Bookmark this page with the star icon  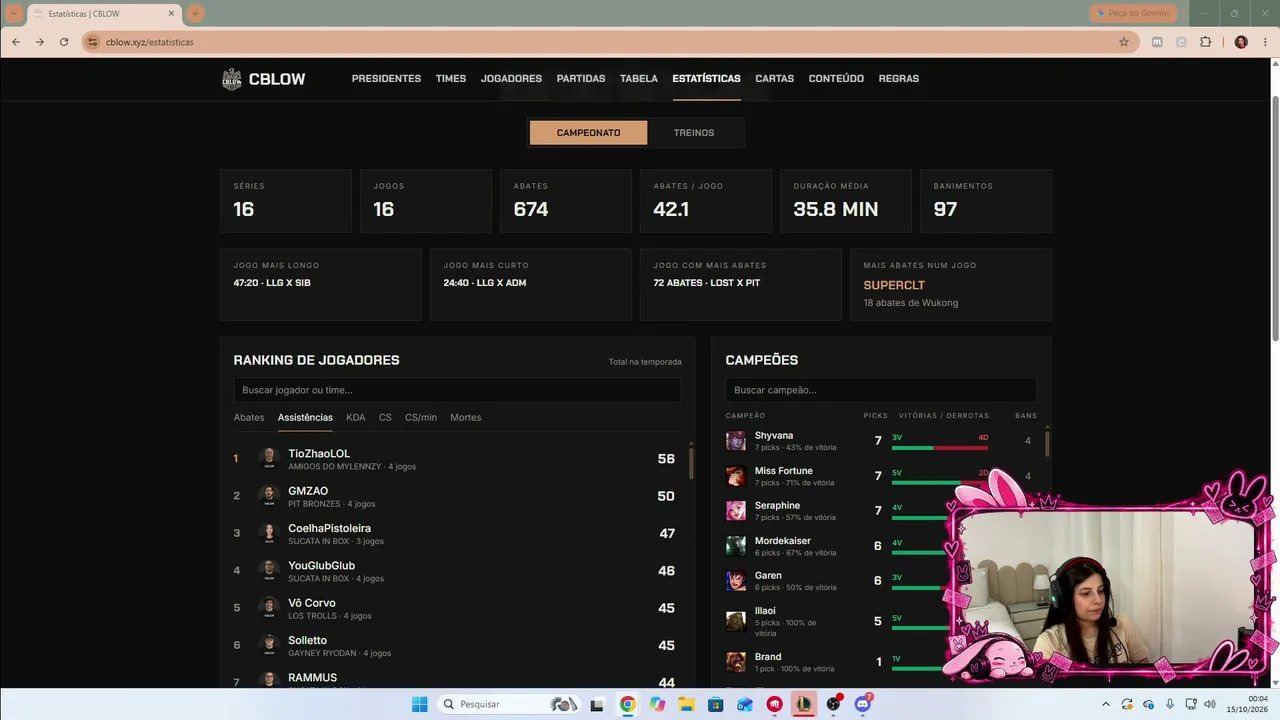[x=1124, y=42]
